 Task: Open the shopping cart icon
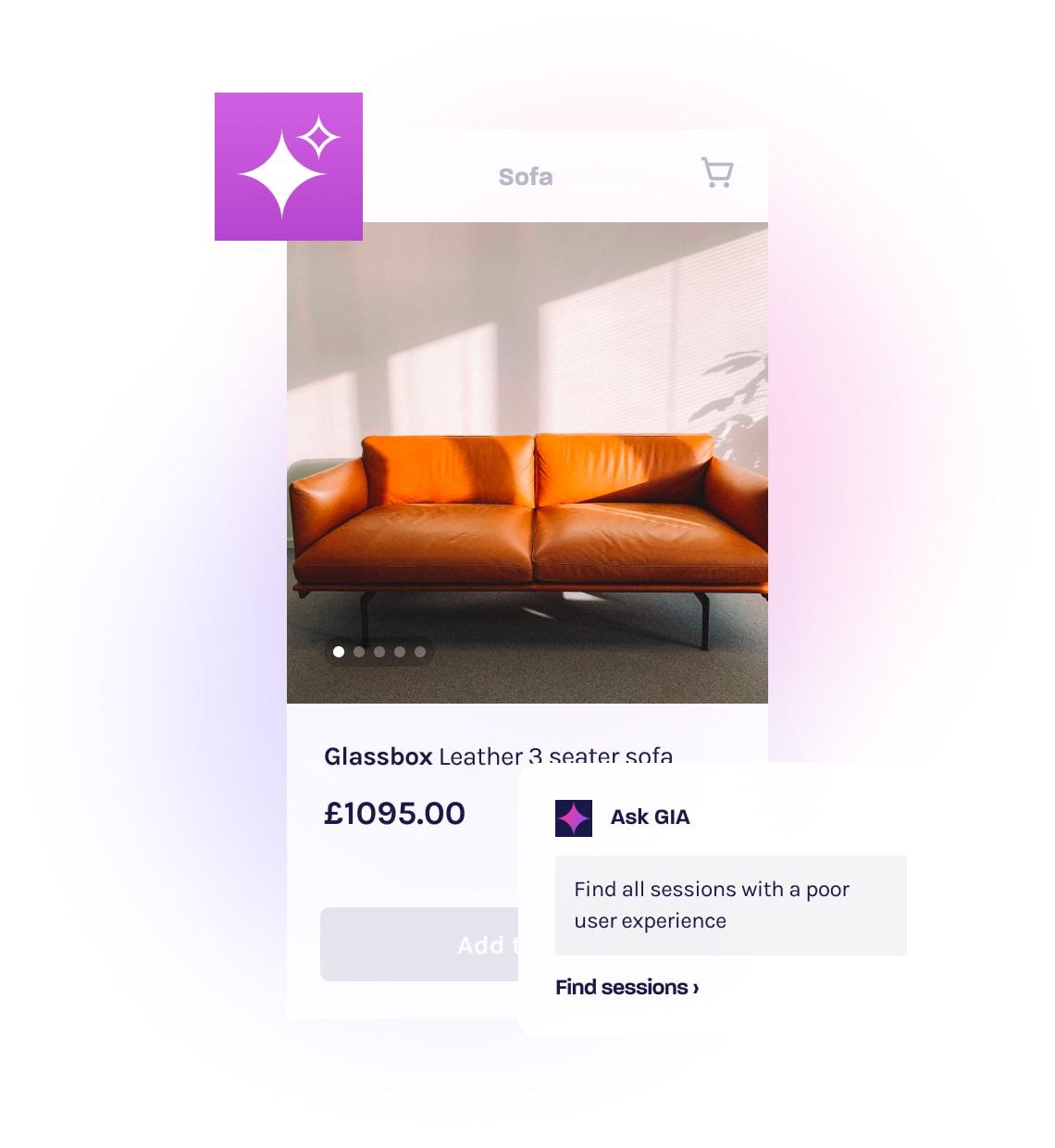pos(717,173)
